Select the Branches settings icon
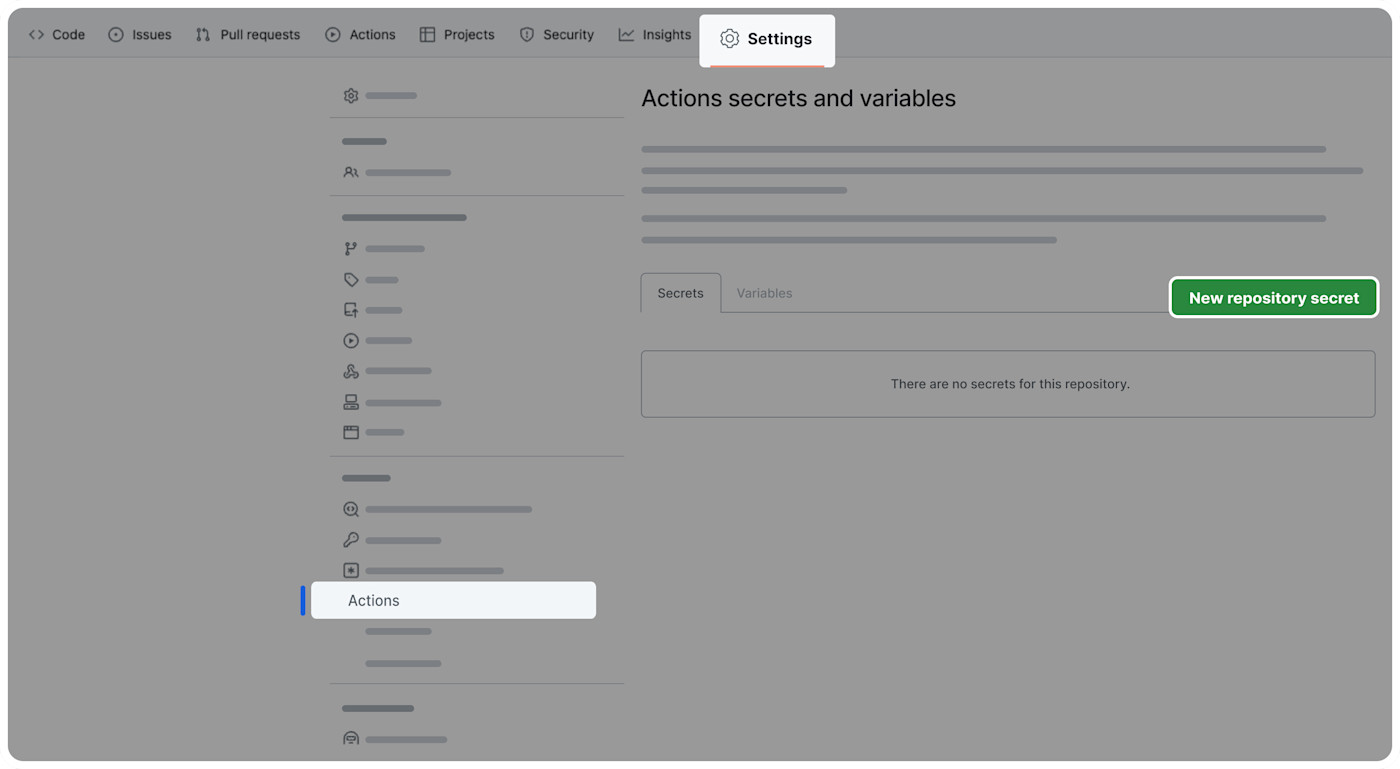This screenshot has width=1400, height=769. [351, 248]
